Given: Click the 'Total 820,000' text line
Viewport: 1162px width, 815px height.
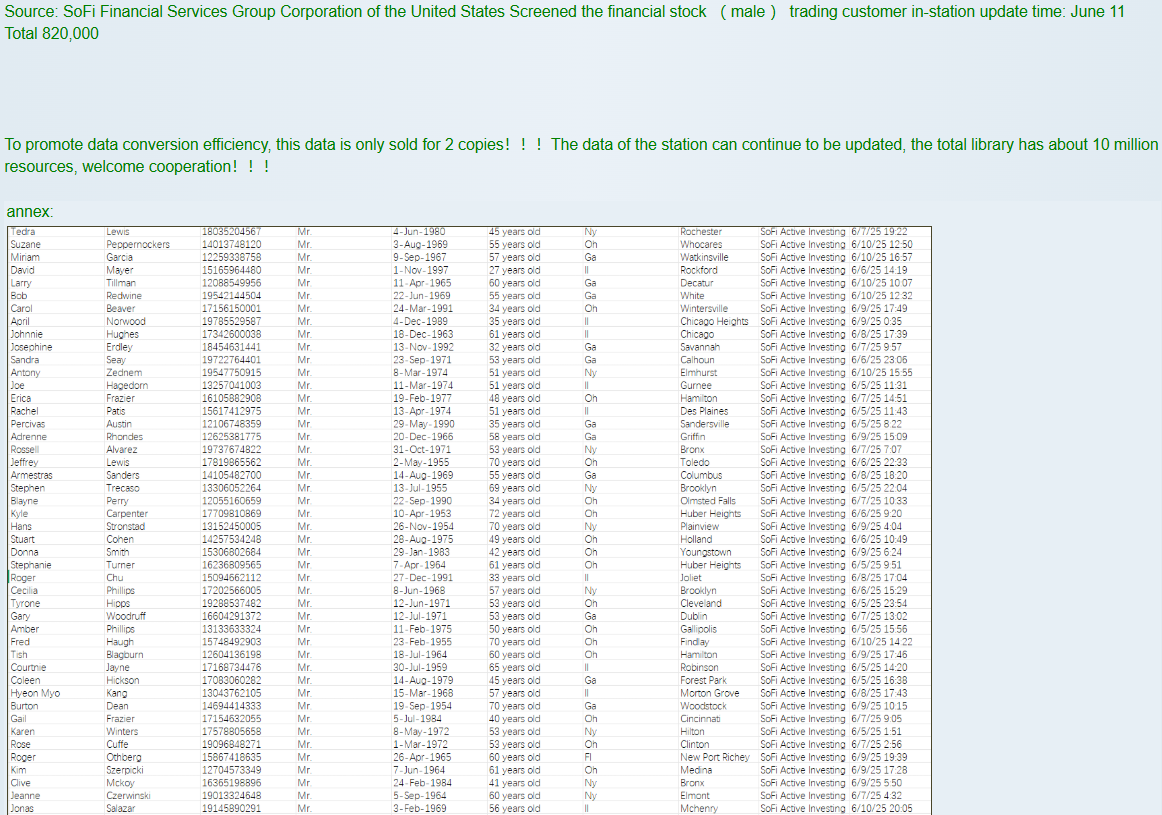Looking at the screenshot, I should point(52,33).
